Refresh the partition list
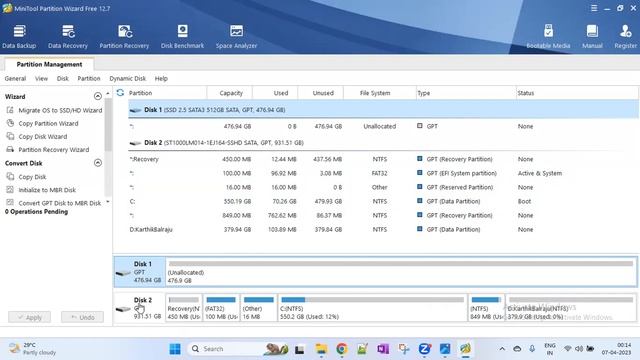 point(120,93)
